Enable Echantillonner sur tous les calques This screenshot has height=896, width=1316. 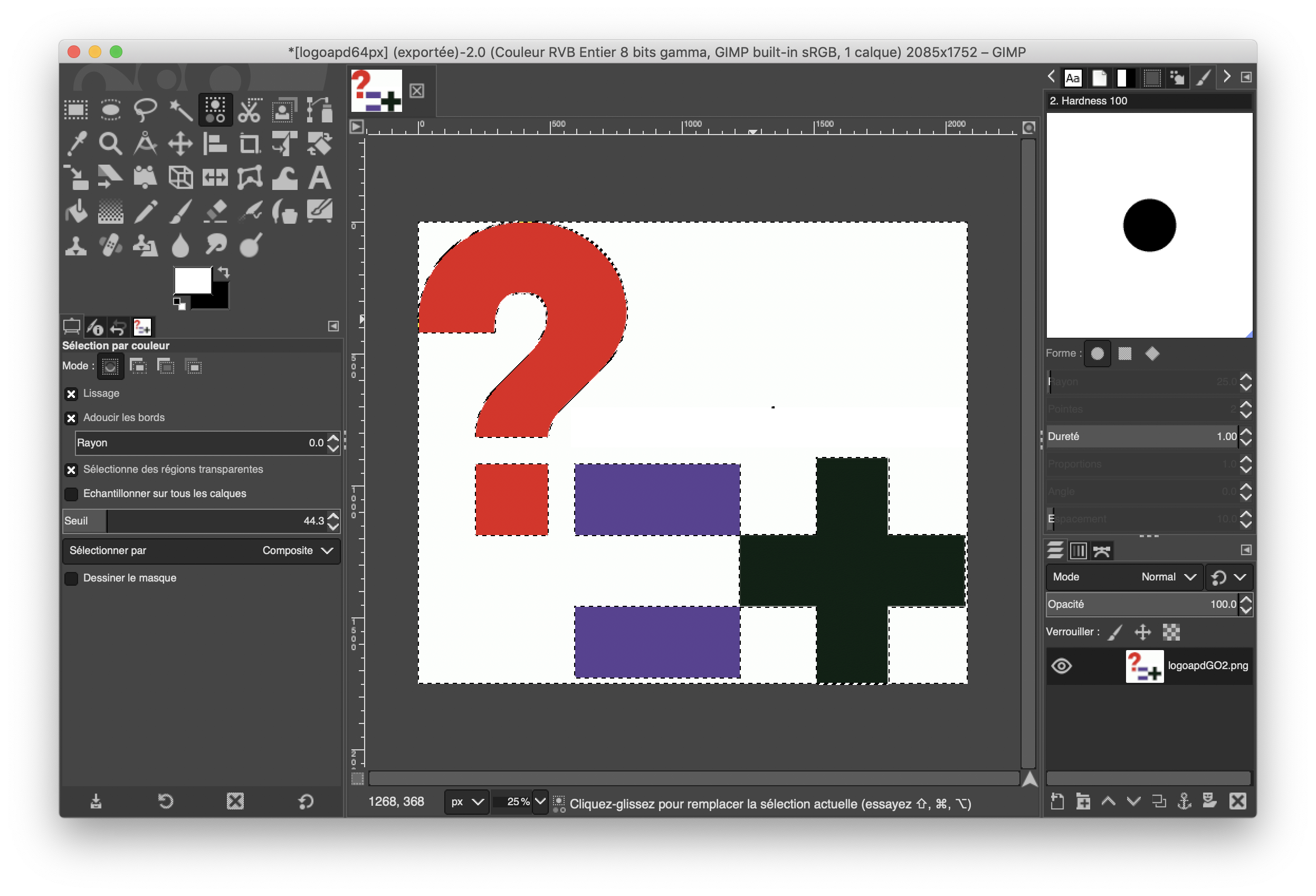pyautogui.click(x=71, y=494)
